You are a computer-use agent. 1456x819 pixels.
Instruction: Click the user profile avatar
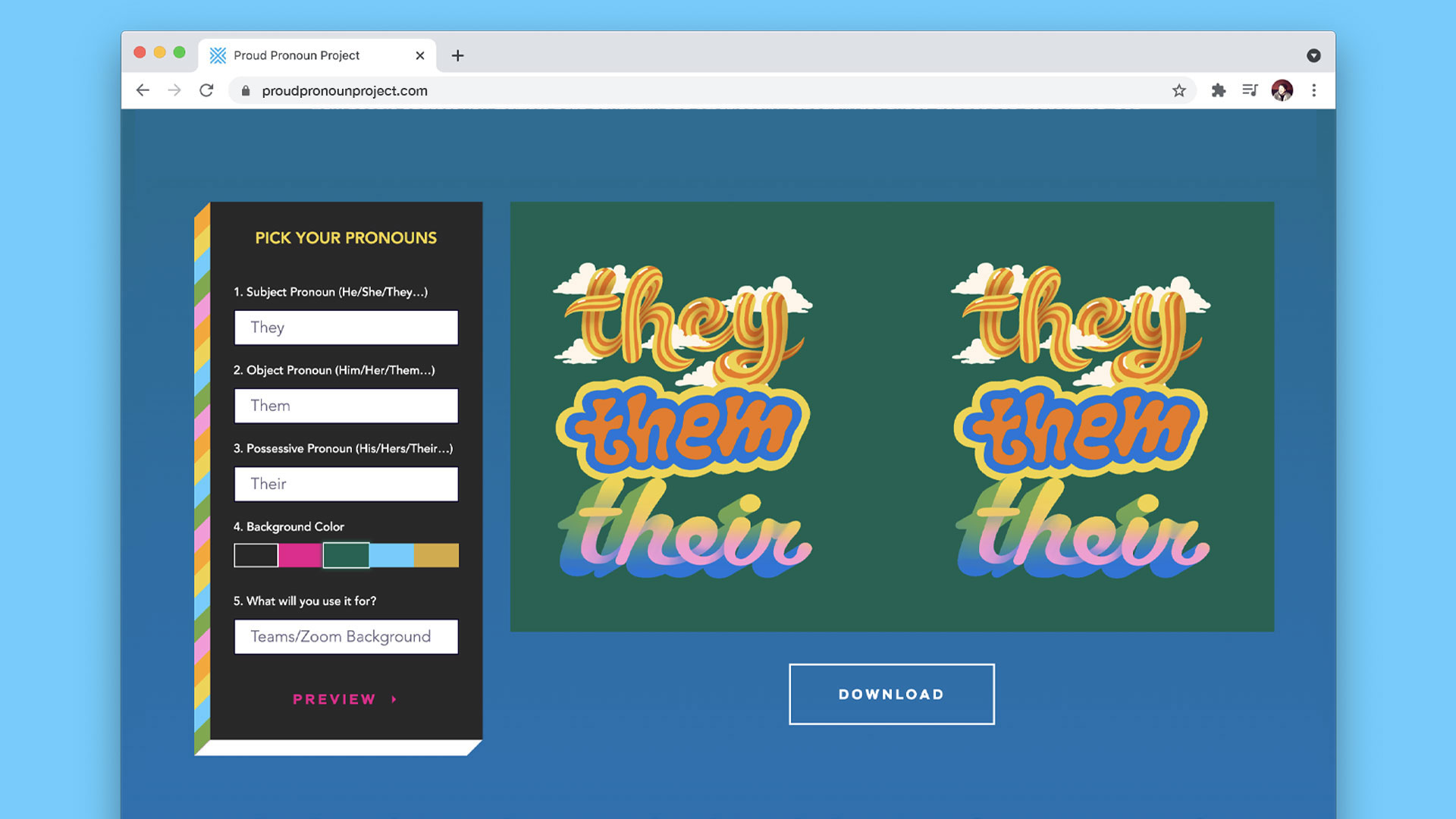pyautogui.click(x=1282, y=90)
